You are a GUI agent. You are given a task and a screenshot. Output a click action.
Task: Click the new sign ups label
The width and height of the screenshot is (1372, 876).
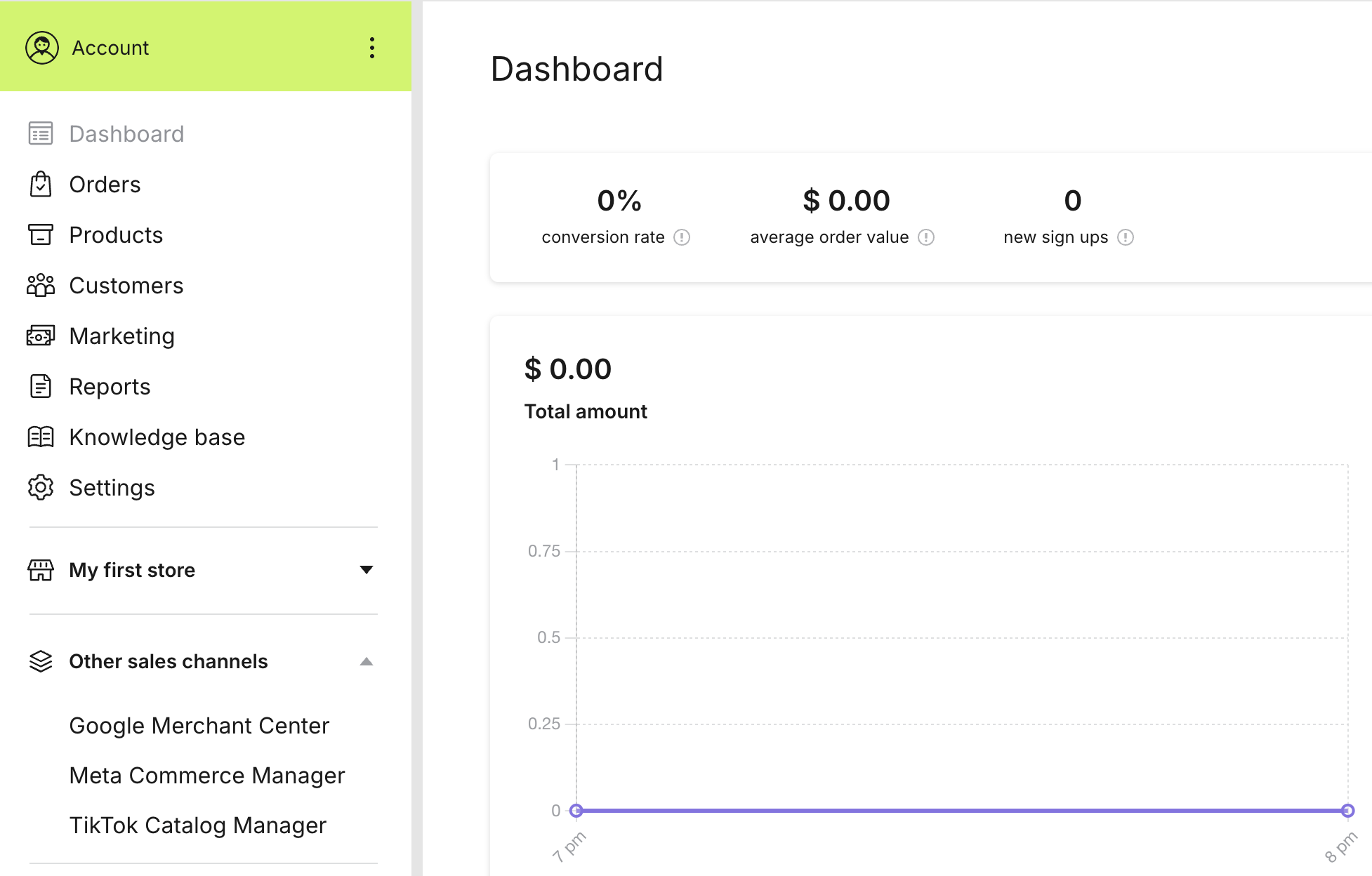1056,237
